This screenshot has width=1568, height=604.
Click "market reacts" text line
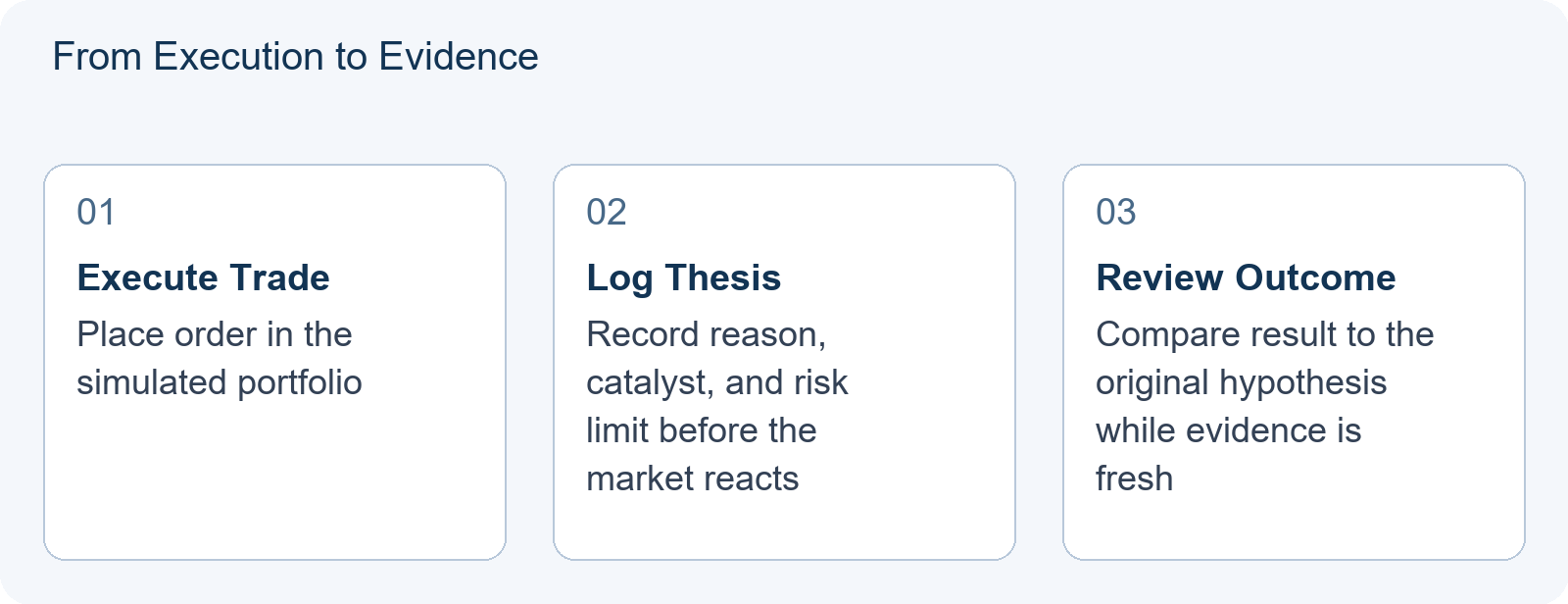(693, 478)
